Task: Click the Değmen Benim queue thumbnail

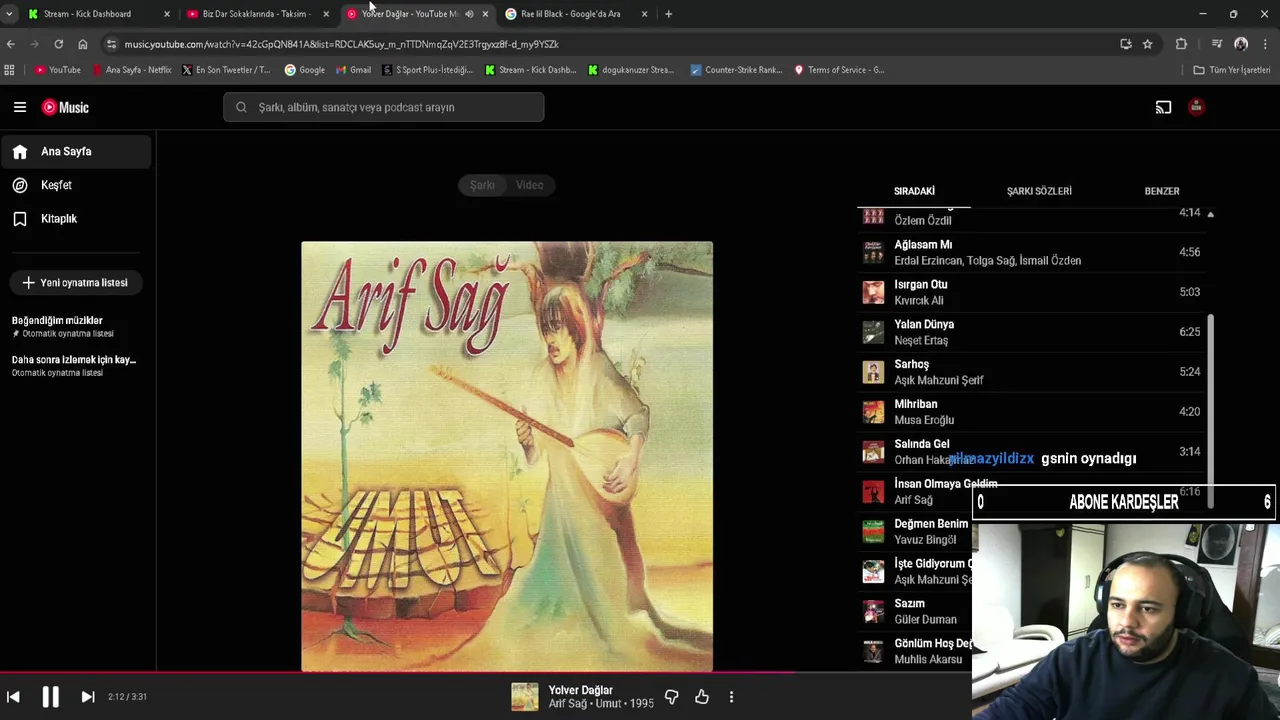Action: click(873, 532)
